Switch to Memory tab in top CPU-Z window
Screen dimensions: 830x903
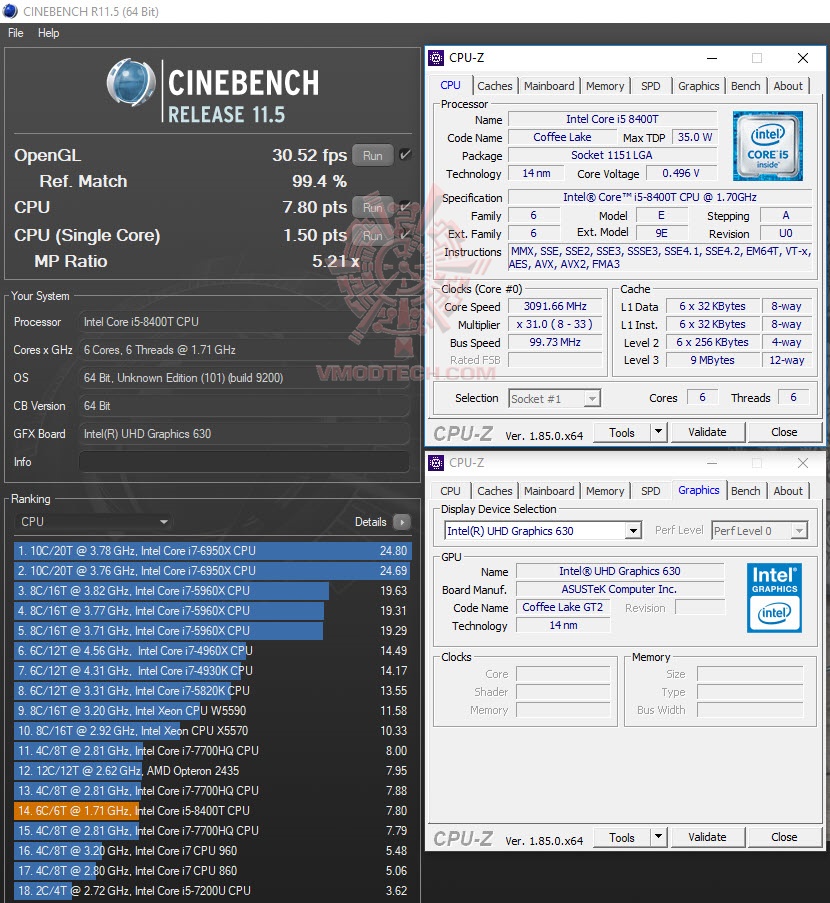point(605,86)
